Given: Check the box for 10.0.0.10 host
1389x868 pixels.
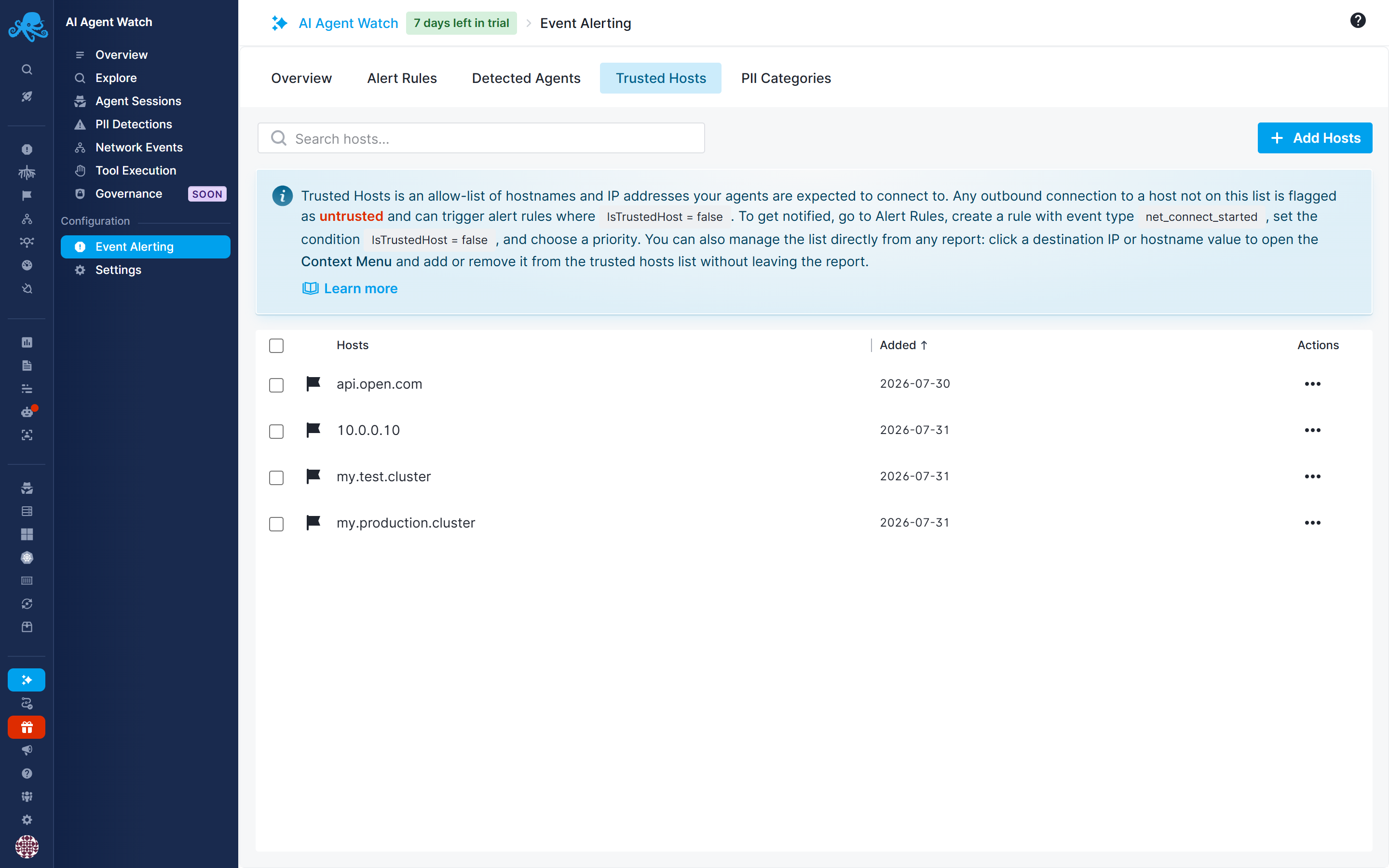Looking at the screenshot, I should 276,431.
